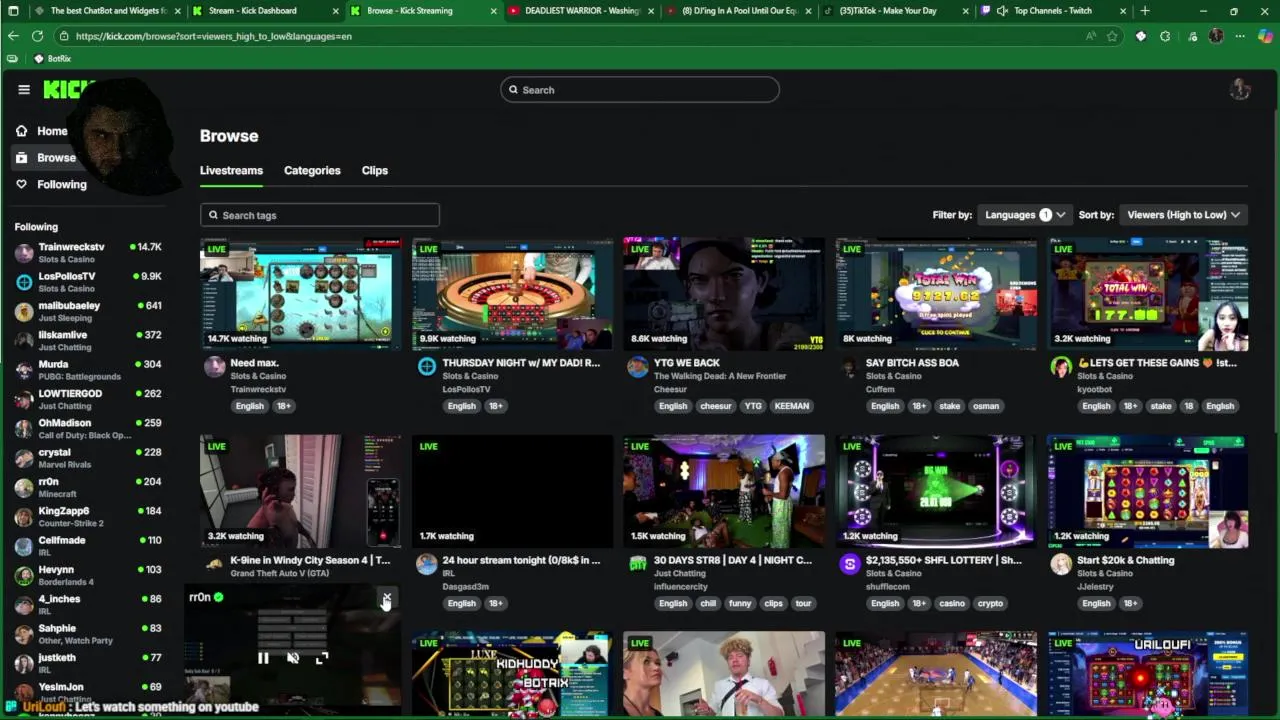The height and width of the screenshot is (720, 1280).
Task: Switch to the Livestreams tab
Action: [231, 170]
